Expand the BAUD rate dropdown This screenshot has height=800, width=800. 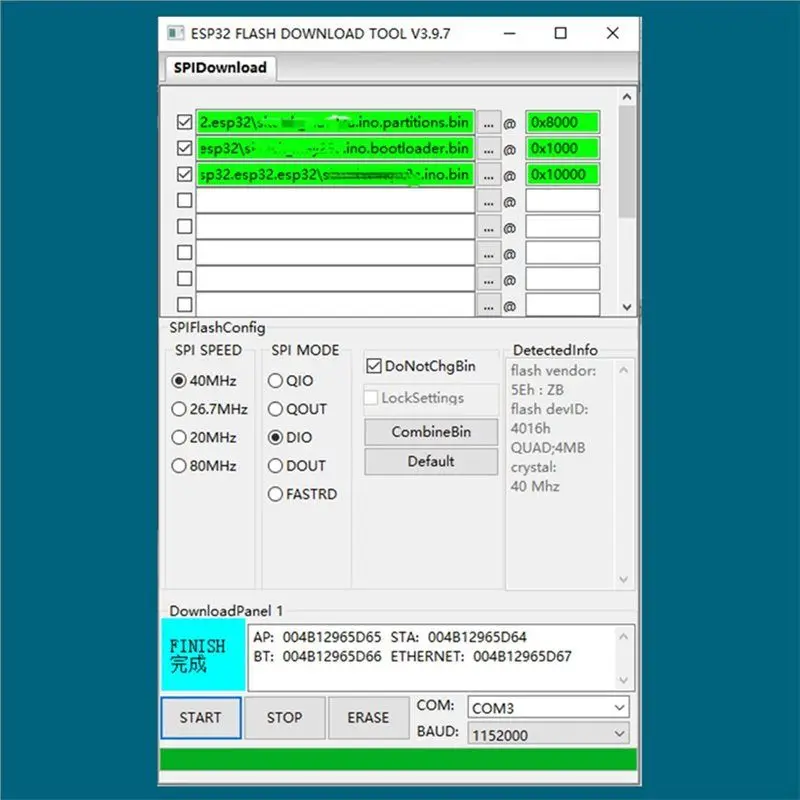548,735
